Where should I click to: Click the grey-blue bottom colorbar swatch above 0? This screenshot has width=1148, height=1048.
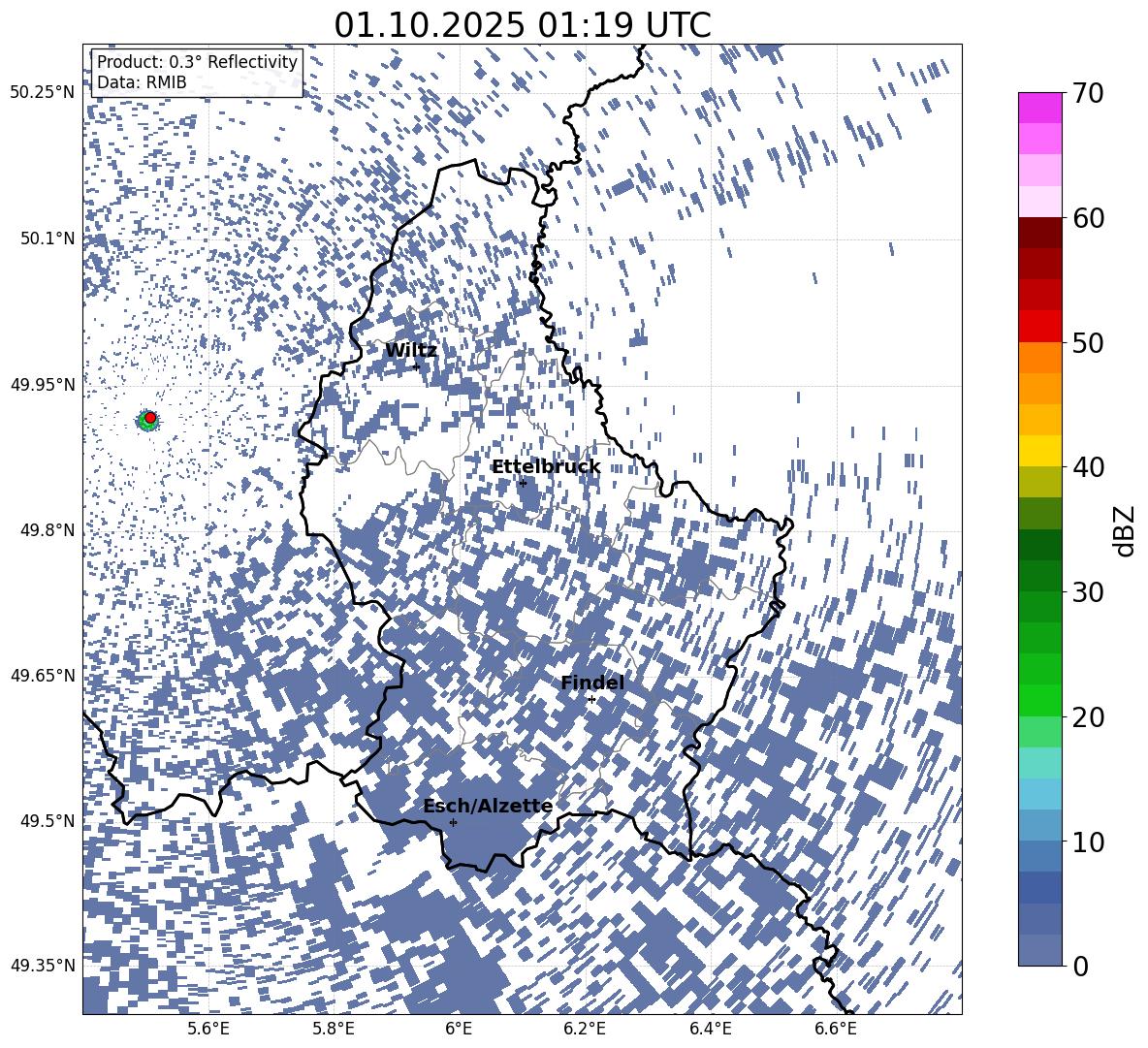1039,950
